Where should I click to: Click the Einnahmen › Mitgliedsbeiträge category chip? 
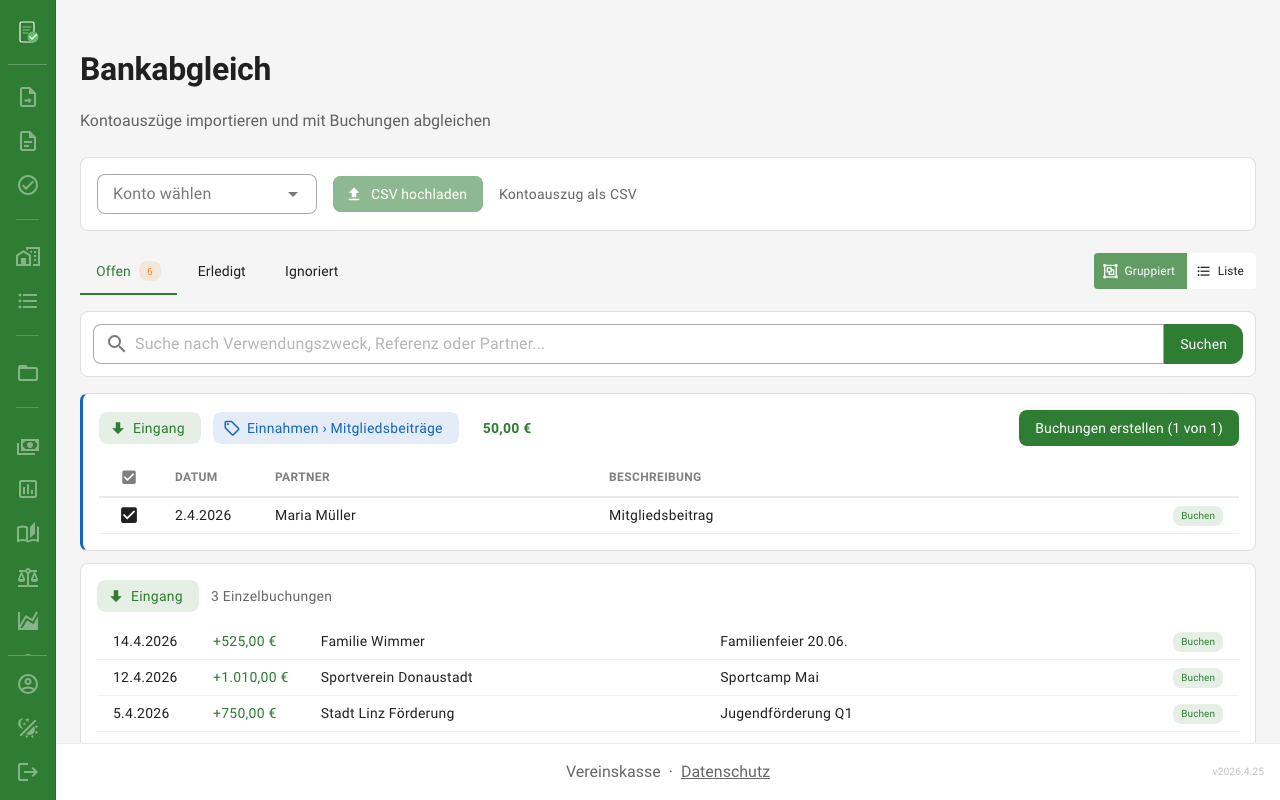coord(335,428)
